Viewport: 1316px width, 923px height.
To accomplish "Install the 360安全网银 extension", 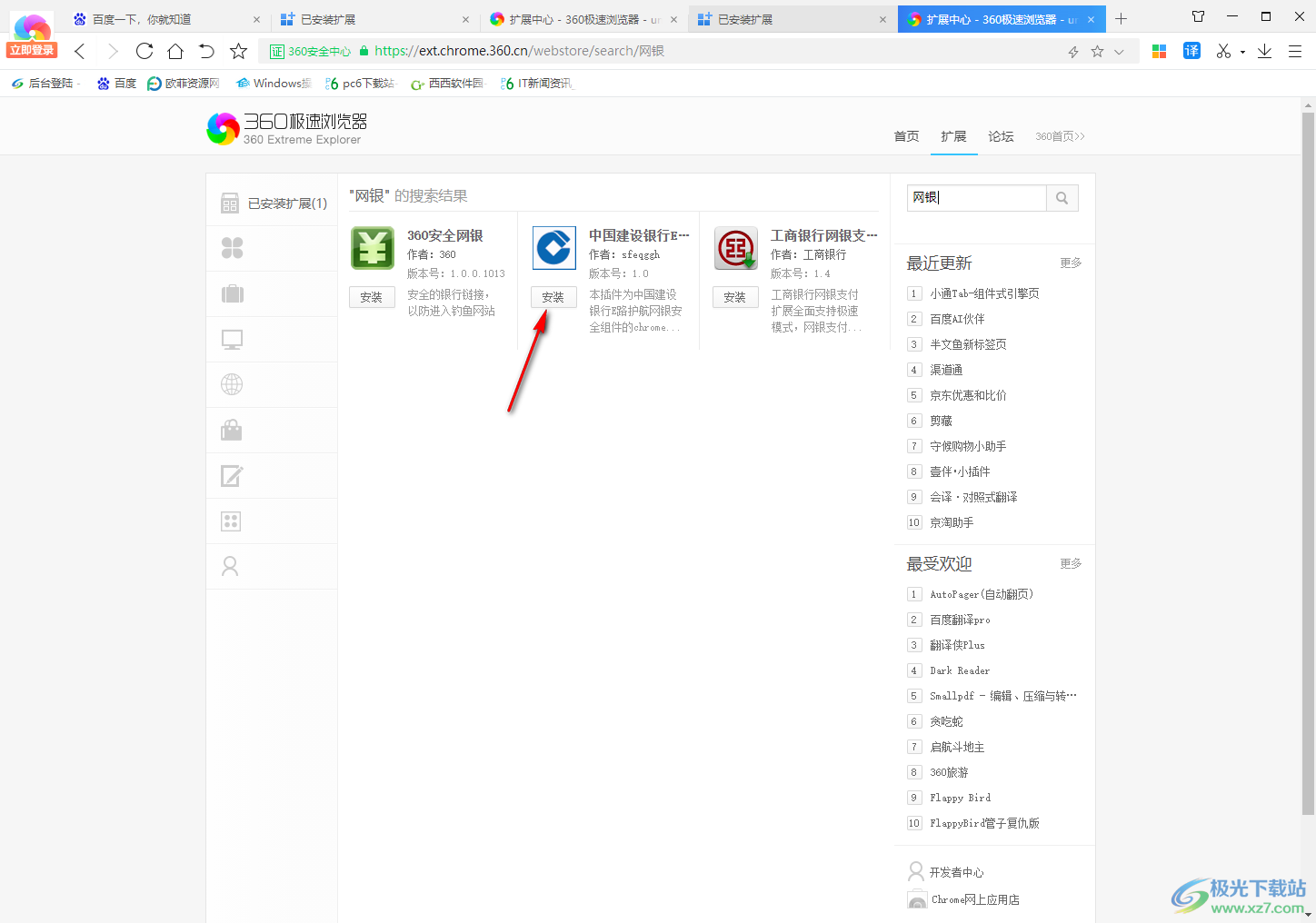I will coord(372,297).
